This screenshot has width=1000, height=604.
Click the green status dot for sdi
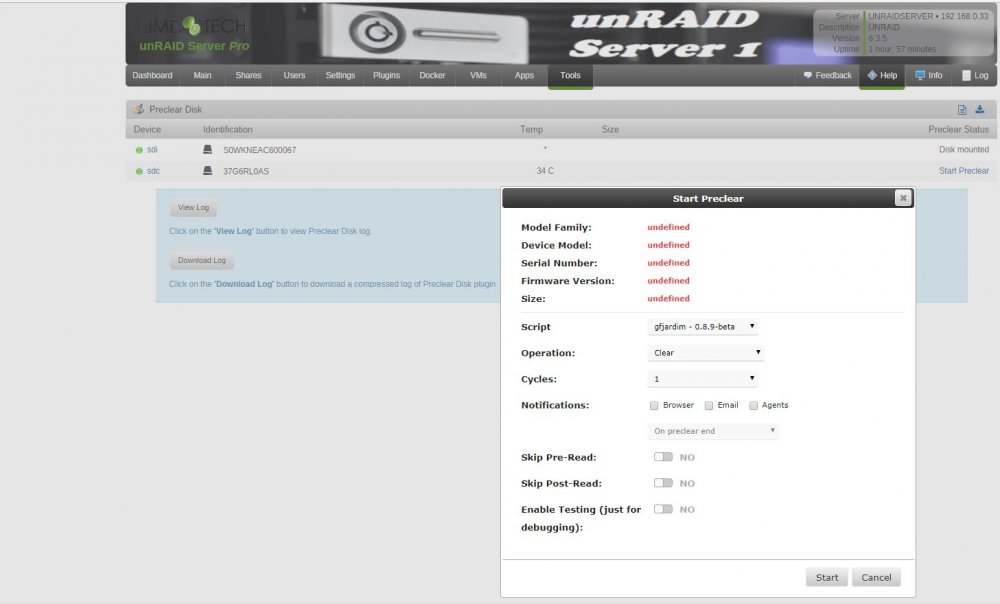click(x=139, y=151)
